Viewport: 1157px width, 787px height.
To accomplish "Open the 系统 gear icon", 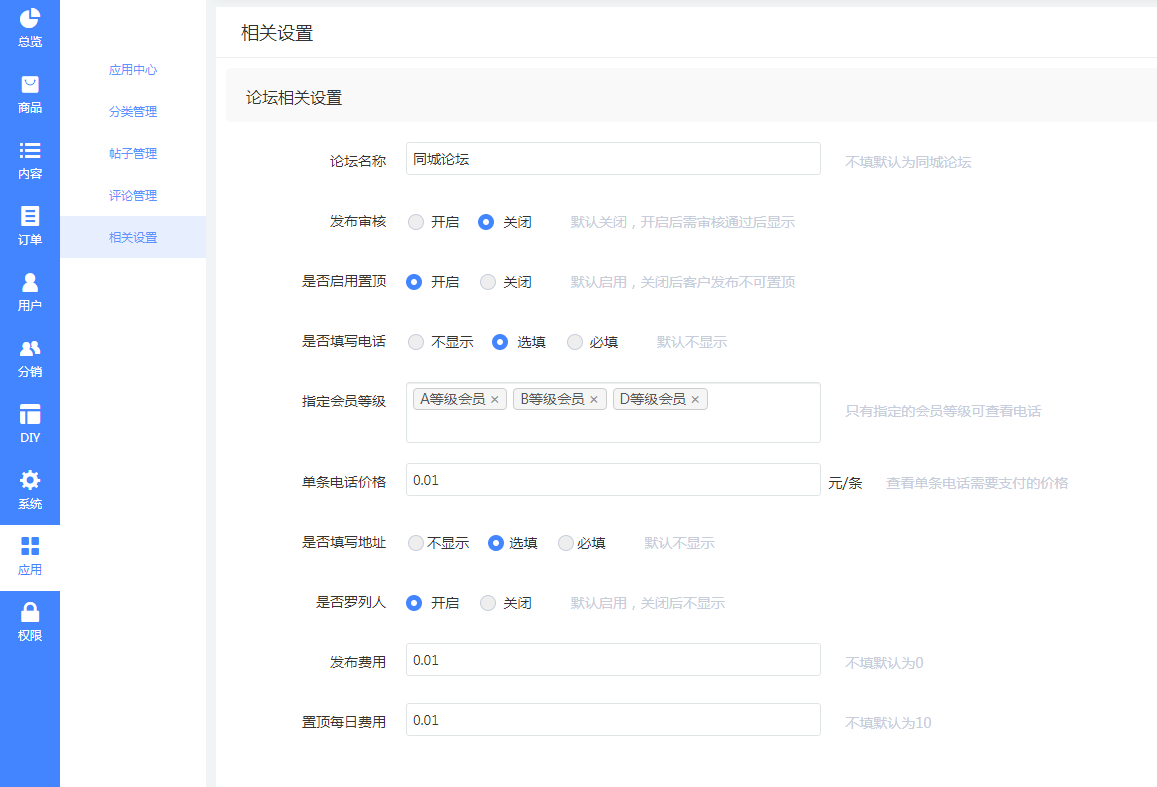I will 30,480.
